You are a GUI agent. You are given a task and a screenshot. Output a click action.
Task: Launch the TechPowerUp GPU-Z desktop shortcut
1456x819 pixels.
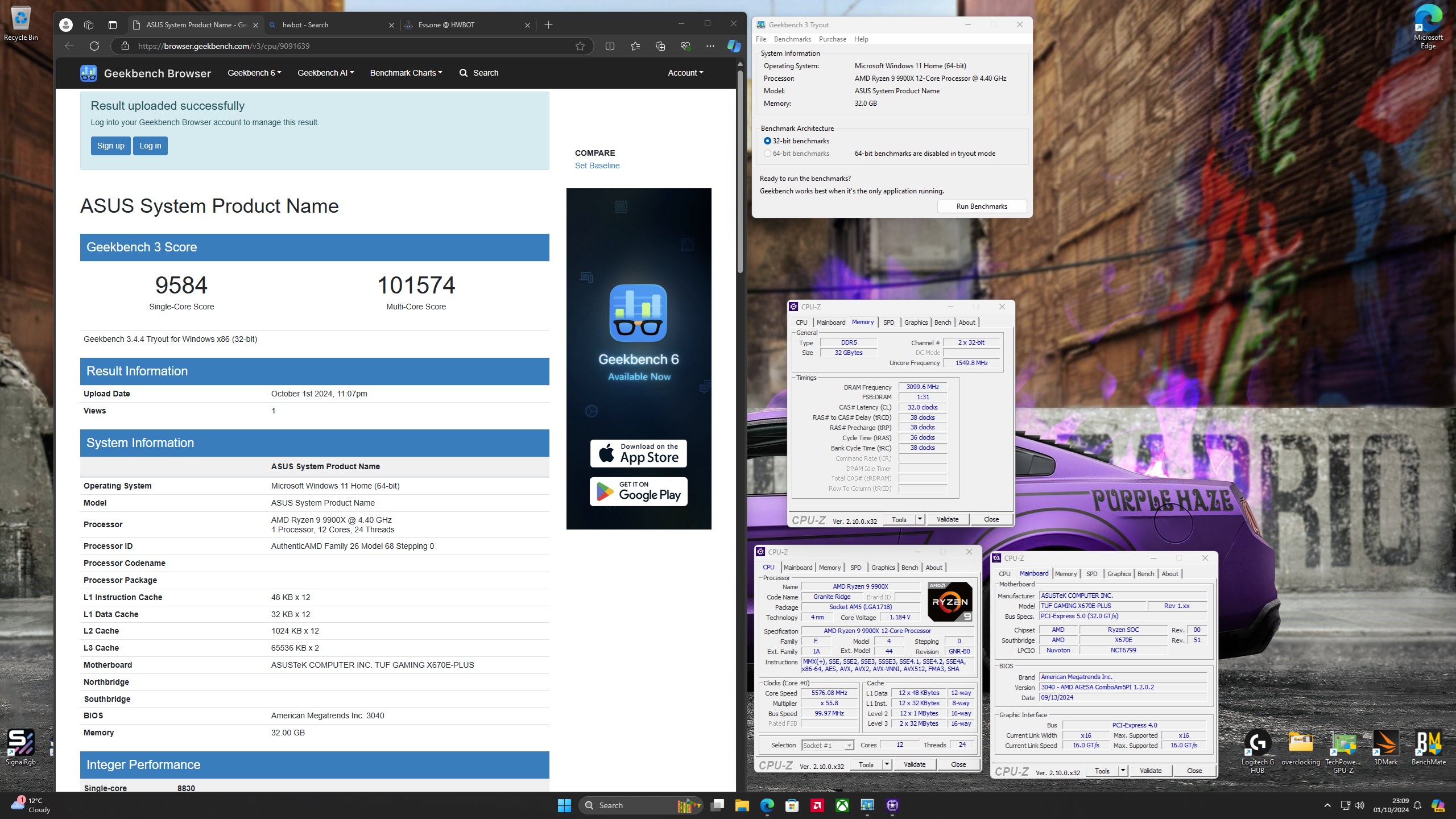1343,751
